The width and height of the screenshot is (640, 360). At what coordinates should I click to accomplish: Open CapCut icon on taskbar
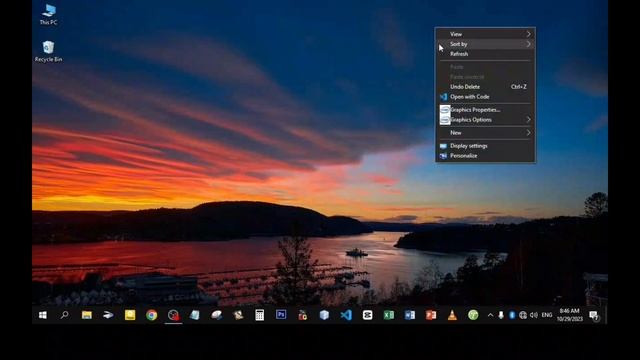click(367, 315)
